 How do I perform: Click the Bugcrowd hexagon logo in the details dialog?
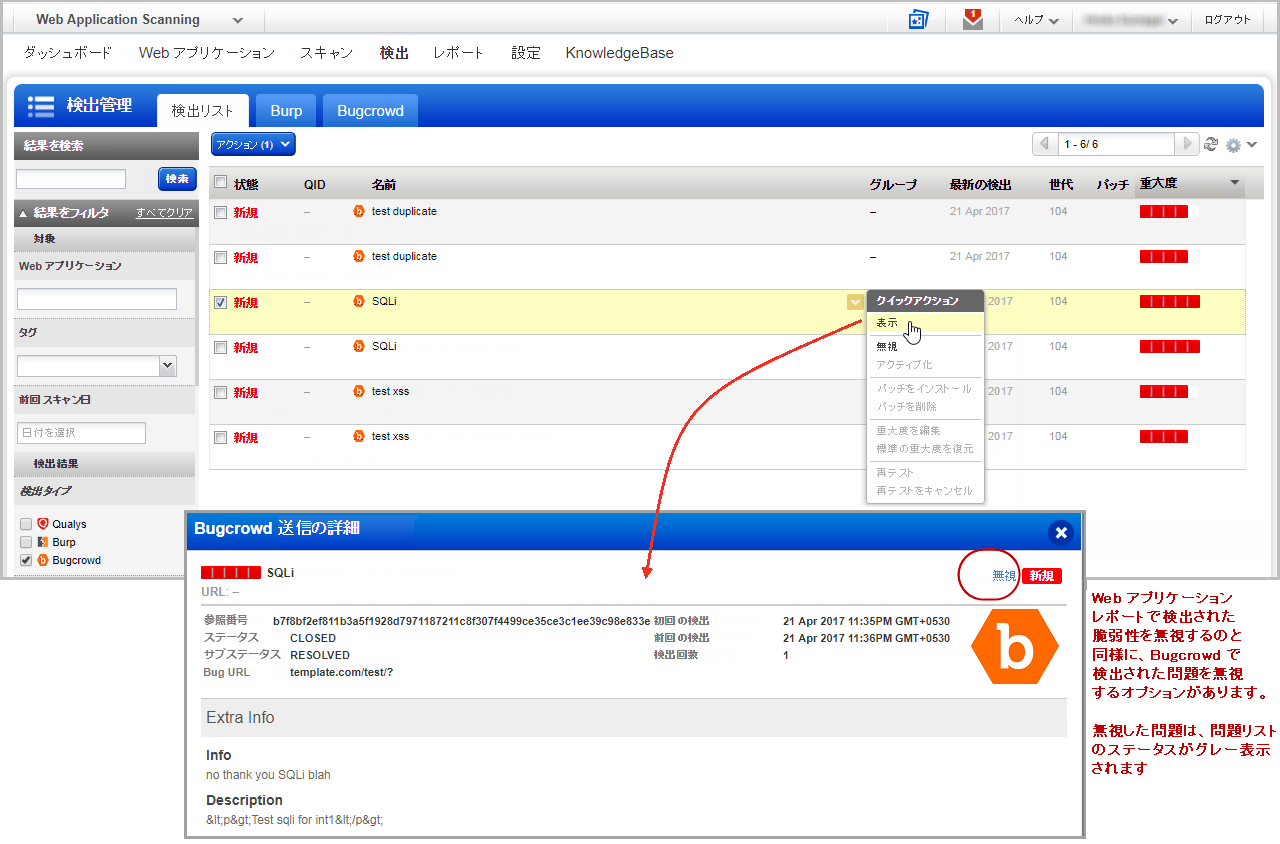pos(1015,646)
